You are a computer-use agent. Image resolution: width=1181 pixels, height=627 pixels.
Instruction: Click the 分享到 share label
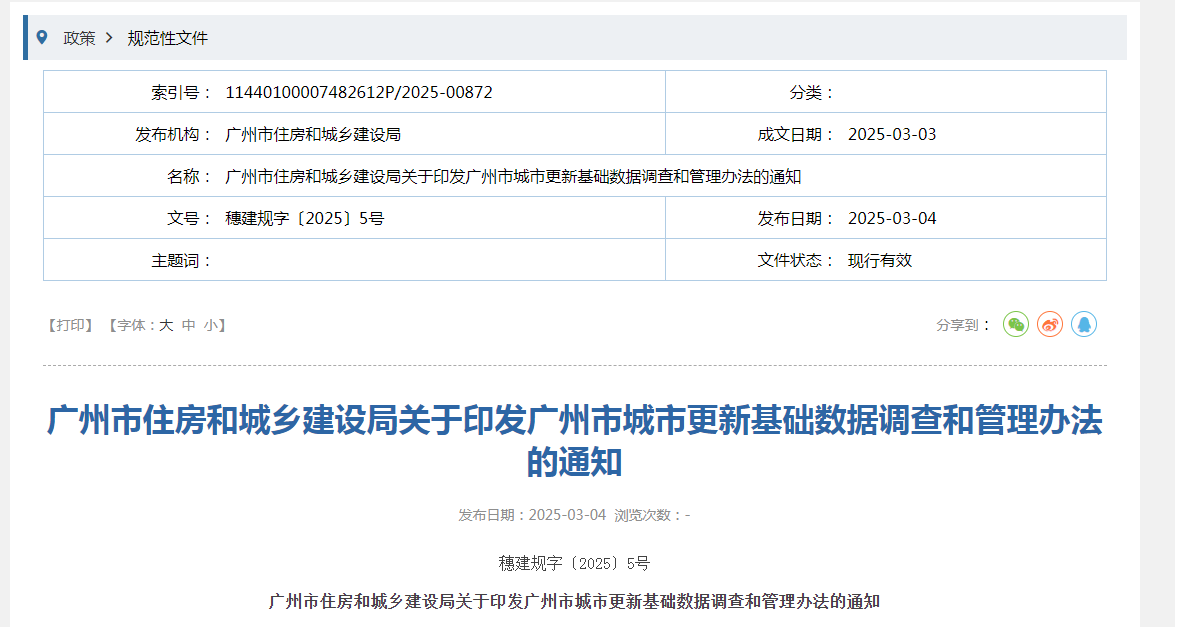point(958,324)
